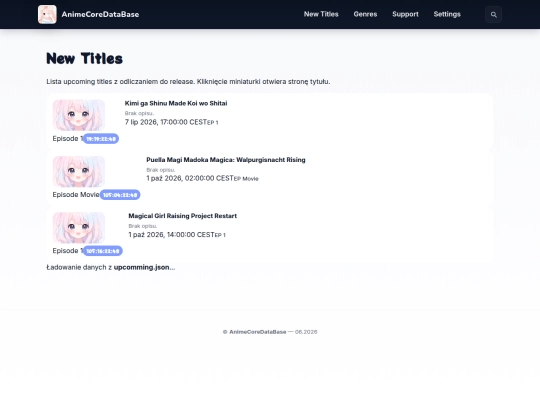Click title Magical Girl Raising Project Restart

tap(183, 216)
